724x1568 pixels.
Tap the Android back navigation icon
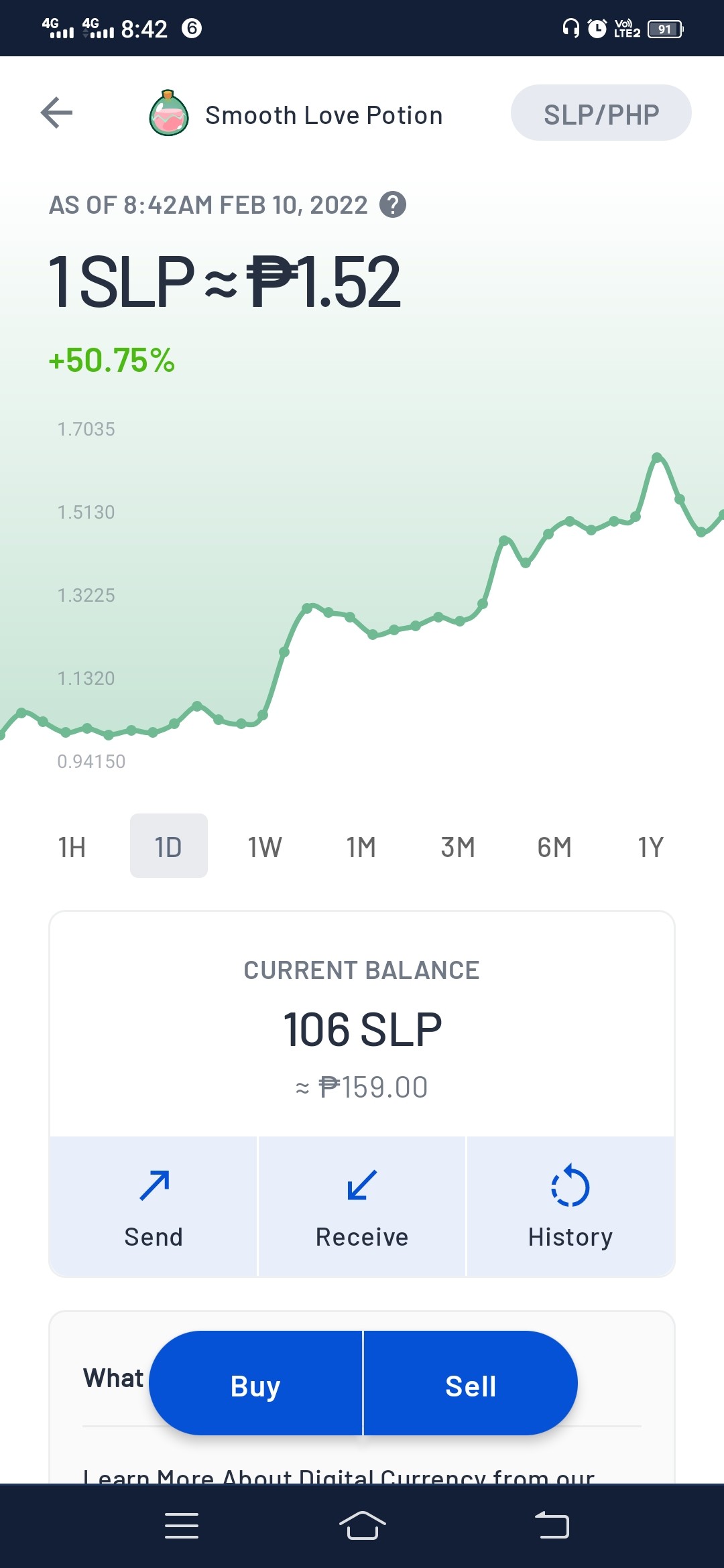(552, 1526)
